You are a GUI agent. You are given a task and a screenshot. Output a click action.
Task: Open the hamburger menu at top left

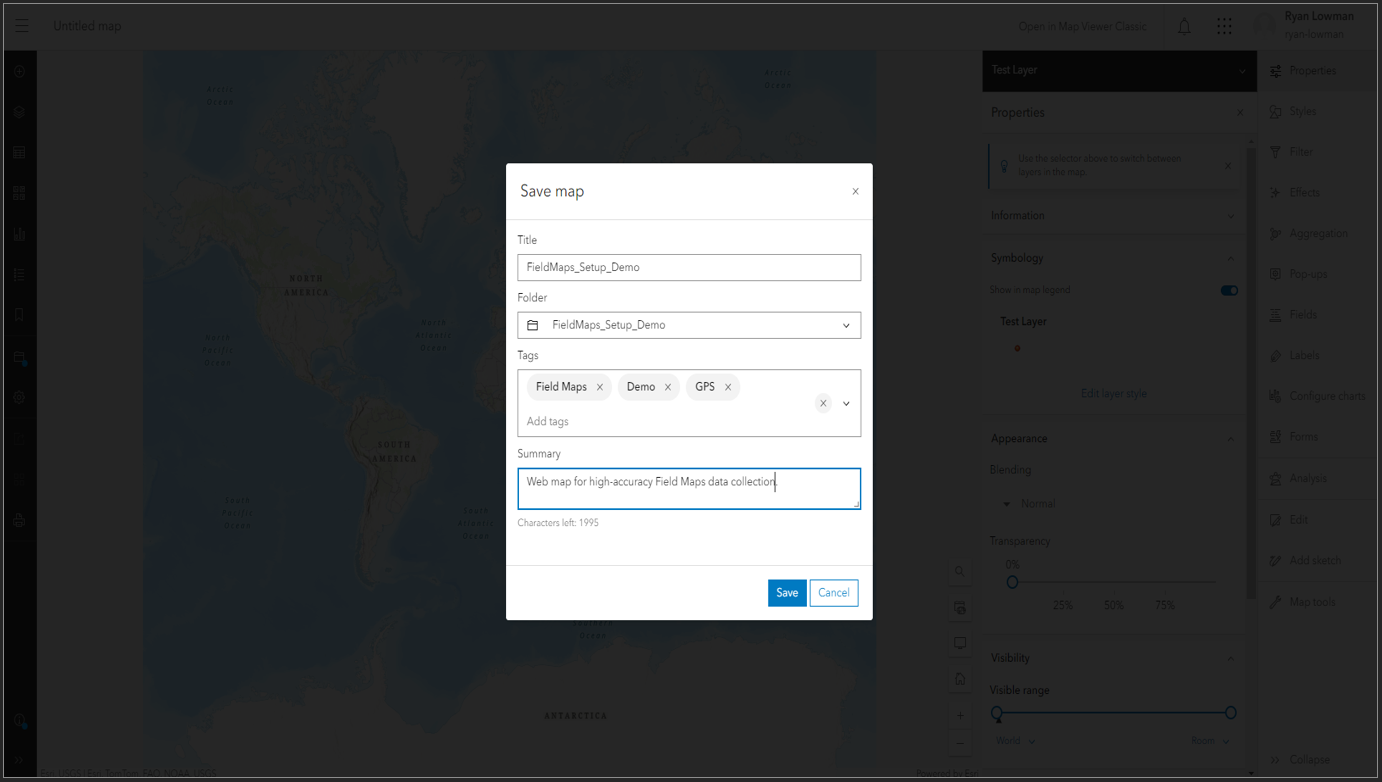pos(20,25)
